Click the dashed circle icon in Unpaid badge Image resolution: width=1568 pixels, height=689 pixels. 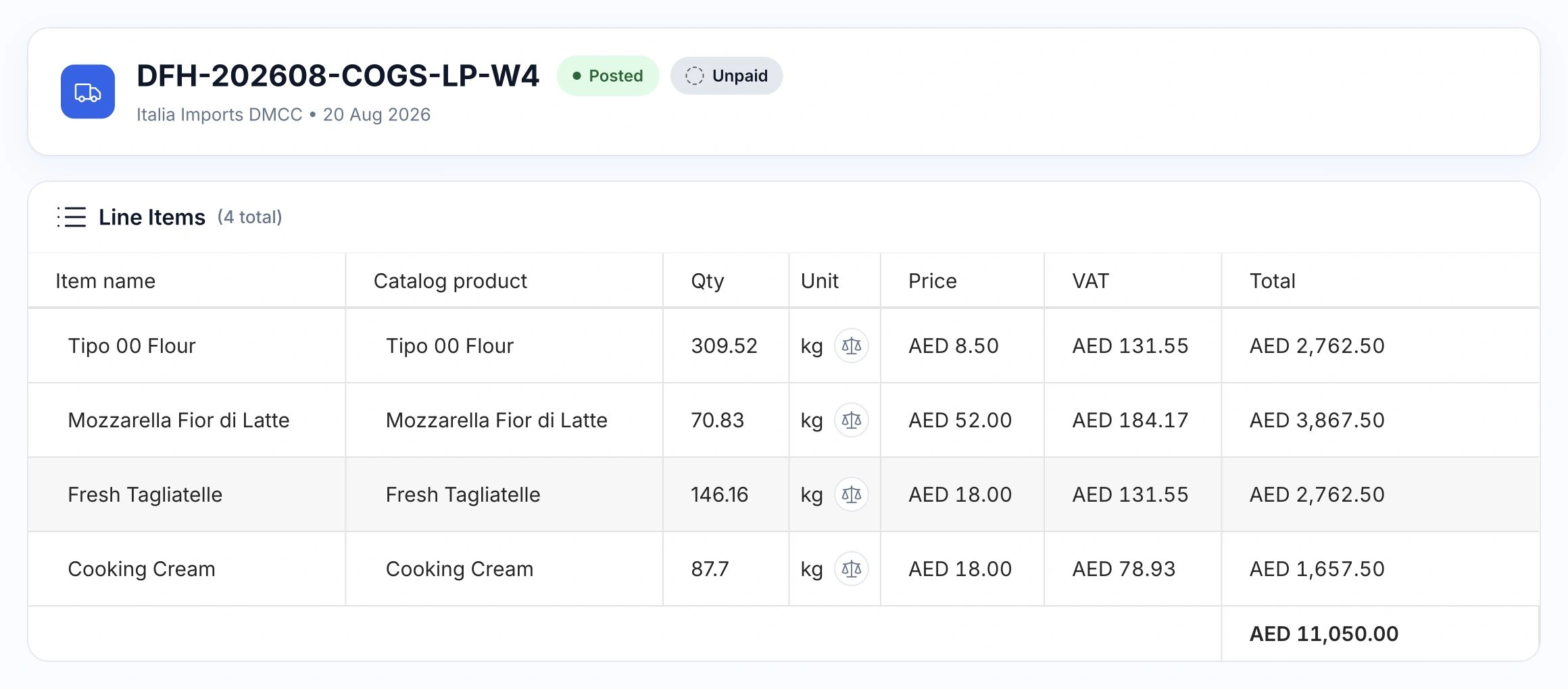pos(695,76)
